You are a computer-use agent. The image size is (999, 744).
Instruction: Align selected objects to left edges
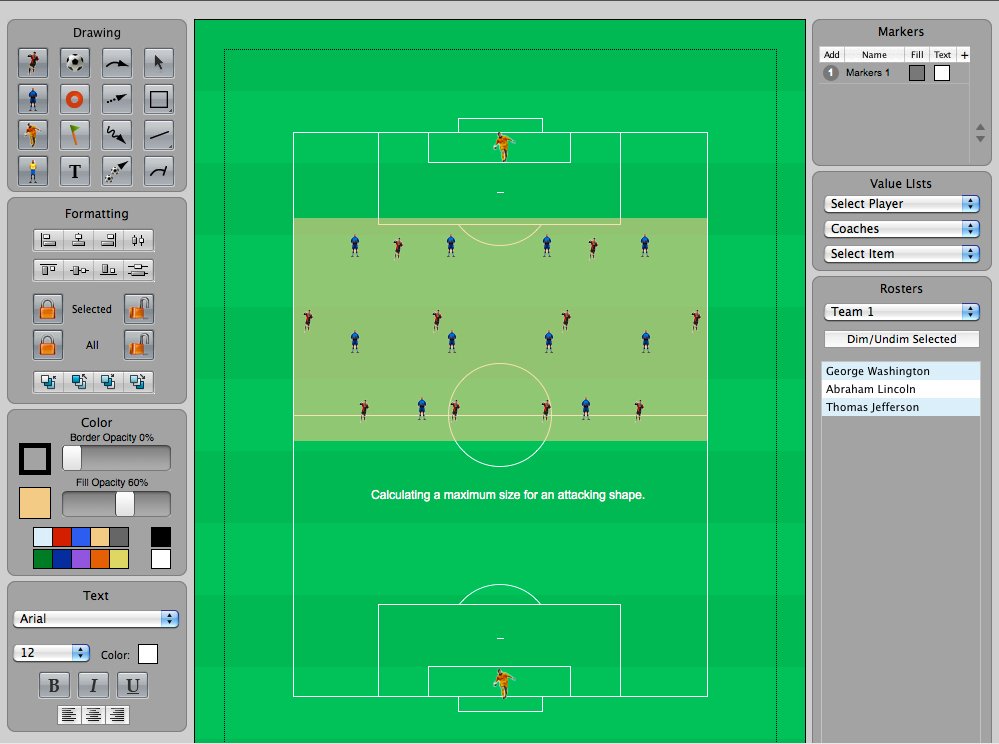pyautogui.click(x=48, y=240)
